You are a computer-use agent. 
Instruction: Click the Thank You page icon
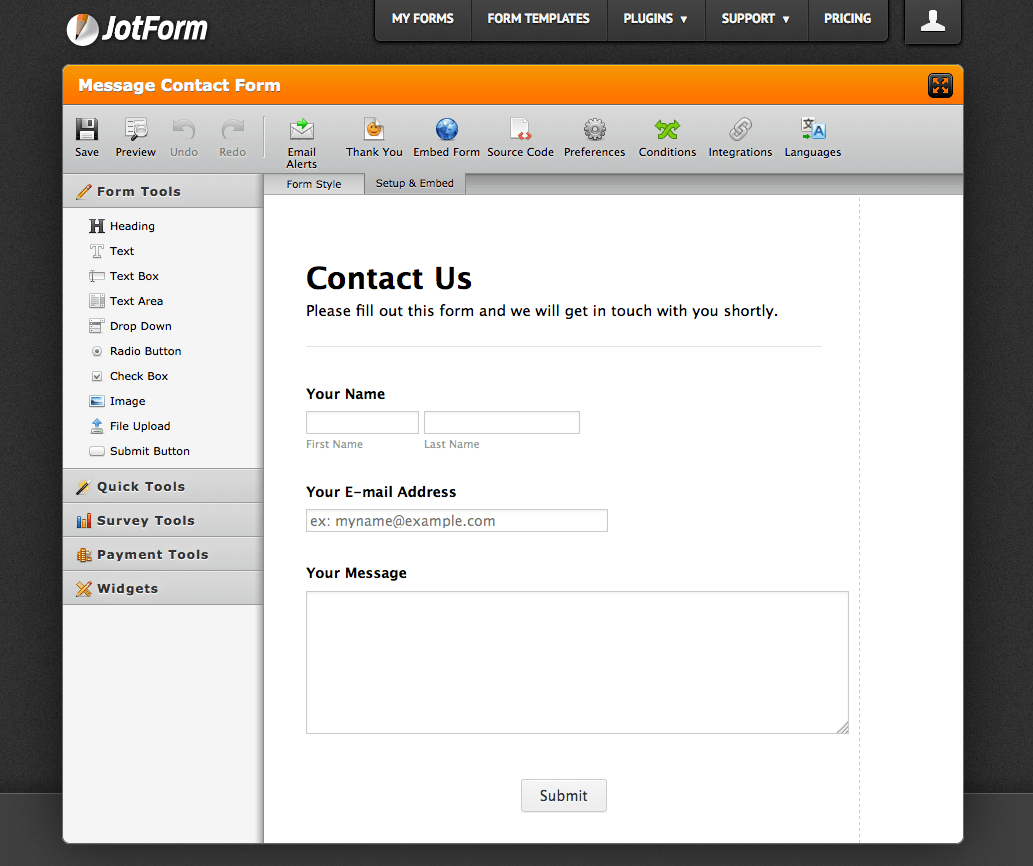click(x=374, y=130)
